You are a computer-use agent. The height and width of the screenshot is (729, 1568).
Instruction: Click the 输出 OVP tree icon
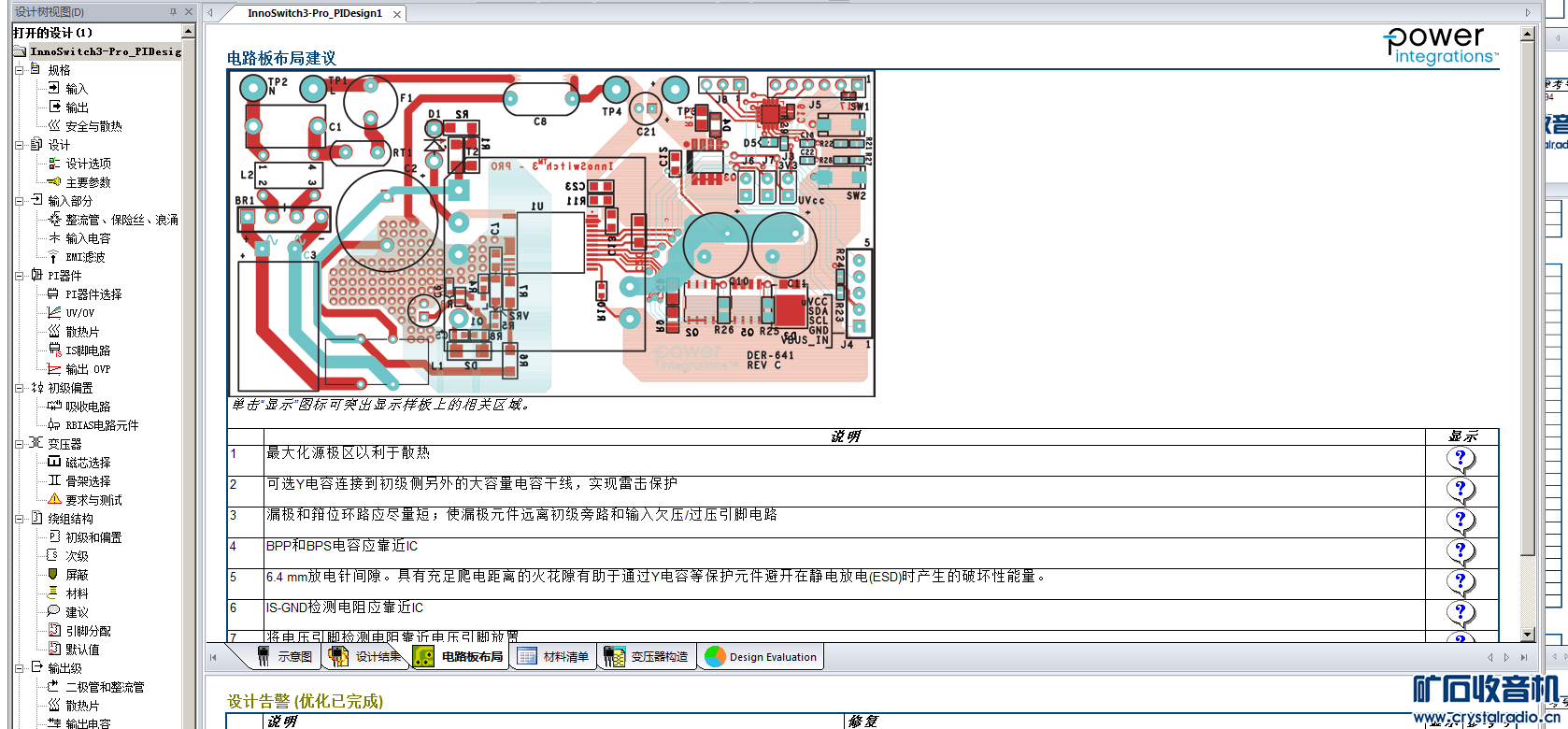(54, 368)
